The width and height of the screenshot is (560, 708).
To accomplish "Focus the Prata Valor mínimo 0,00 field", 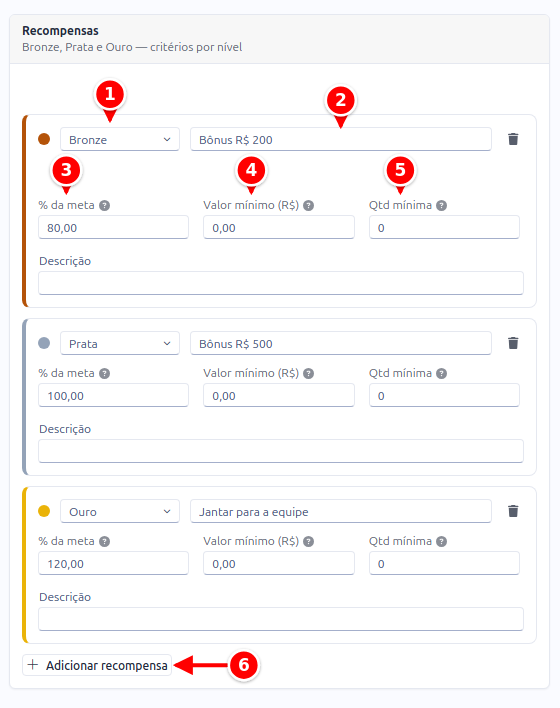I will [x=279, y=396].
